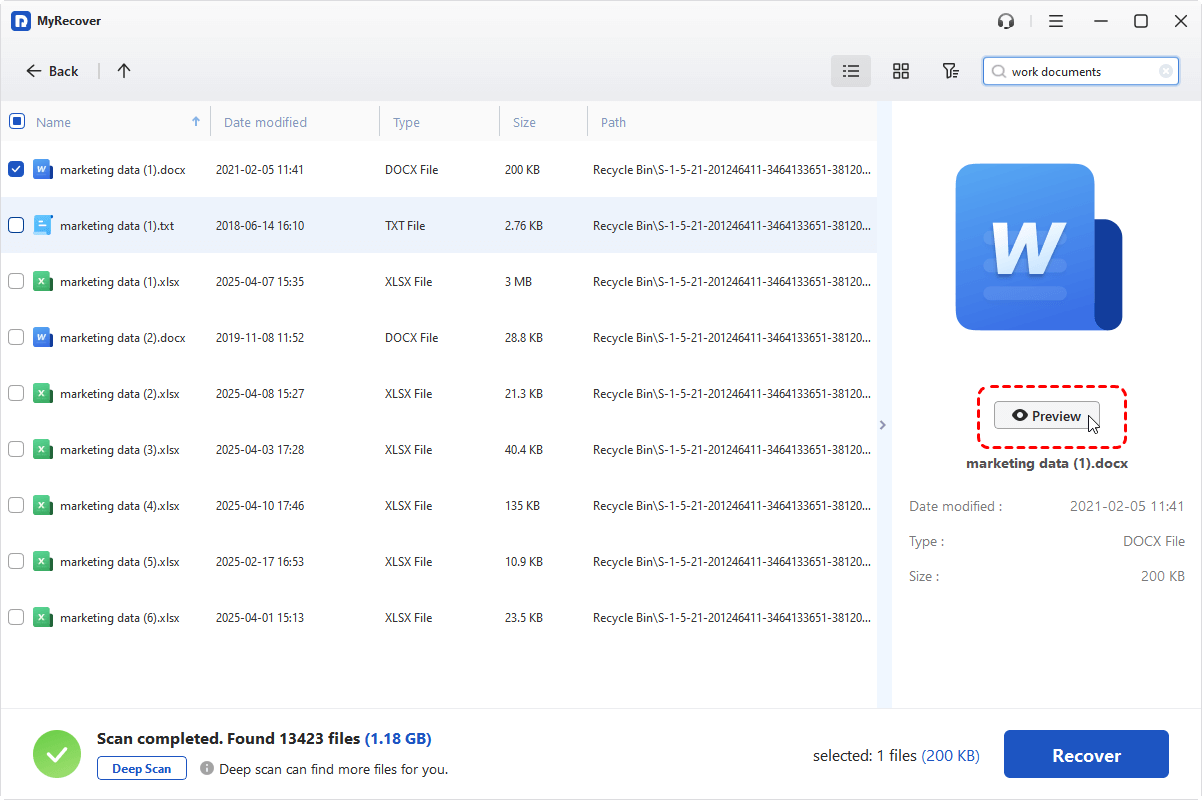Sort list by Size column header
1202x800 pixels.
[524, 122]
